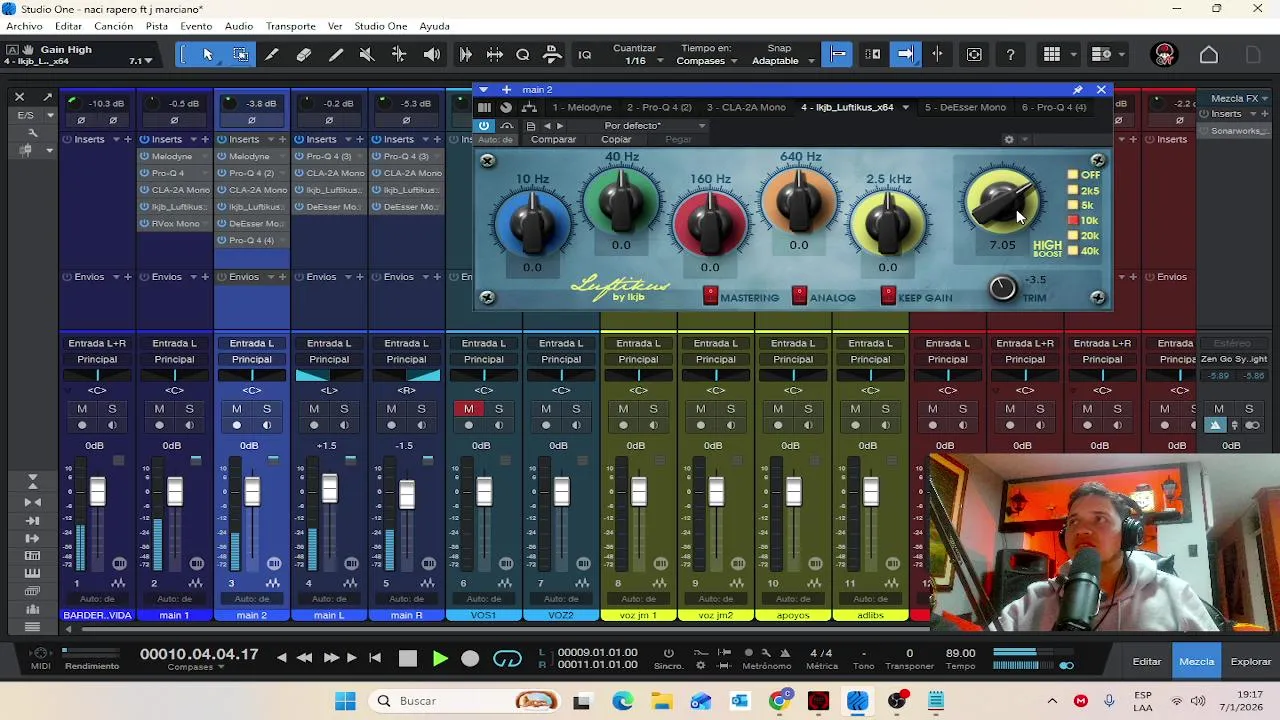Viewport: 1280px width, 720px height.
Task: Toggle the KEEP GAIN switch
Action: [888, 296]
